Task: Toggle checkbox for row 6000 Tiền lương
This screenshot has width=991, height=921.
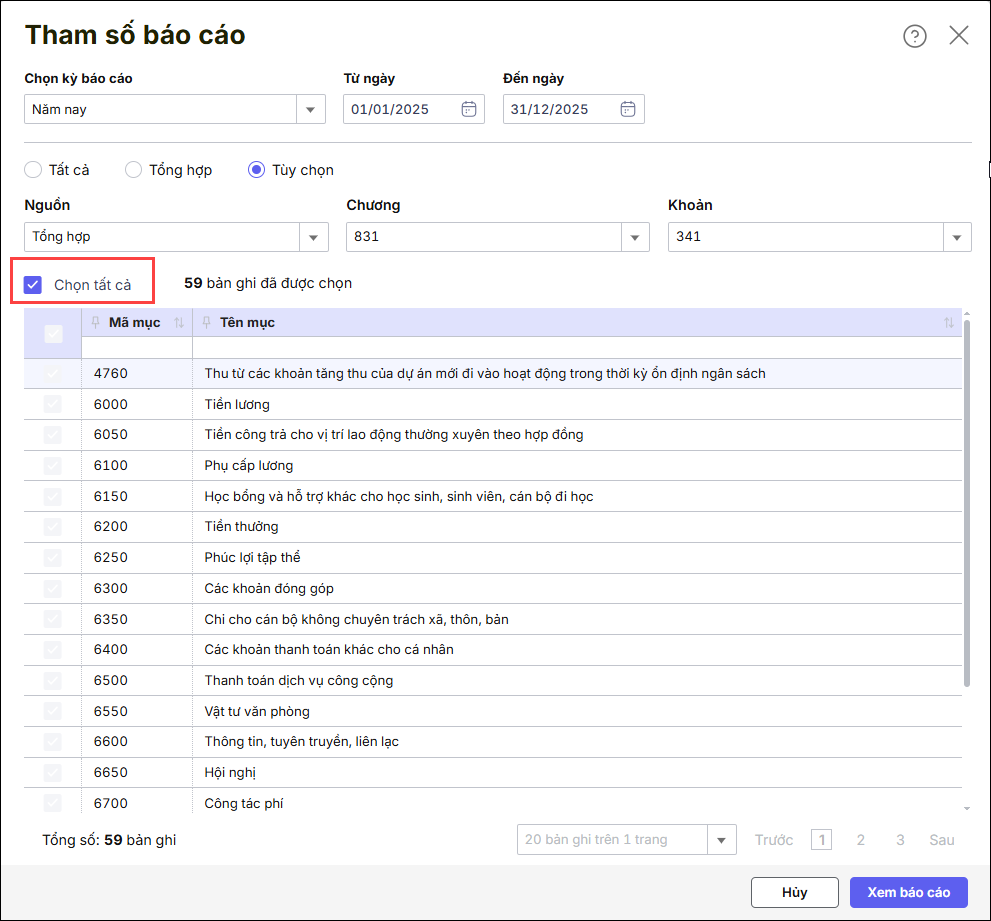Action: pos(53,404)
